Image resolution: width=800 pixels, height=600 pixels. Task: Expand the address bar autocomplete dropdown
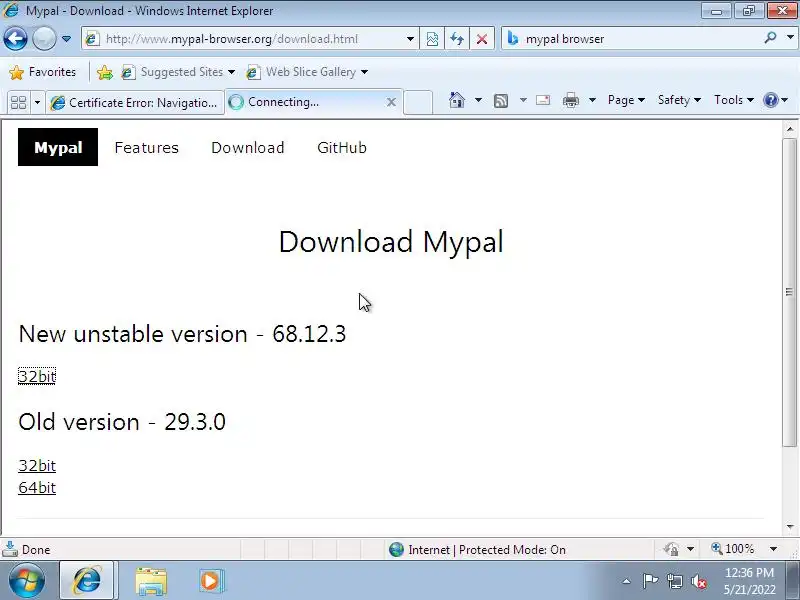(410, 39)
